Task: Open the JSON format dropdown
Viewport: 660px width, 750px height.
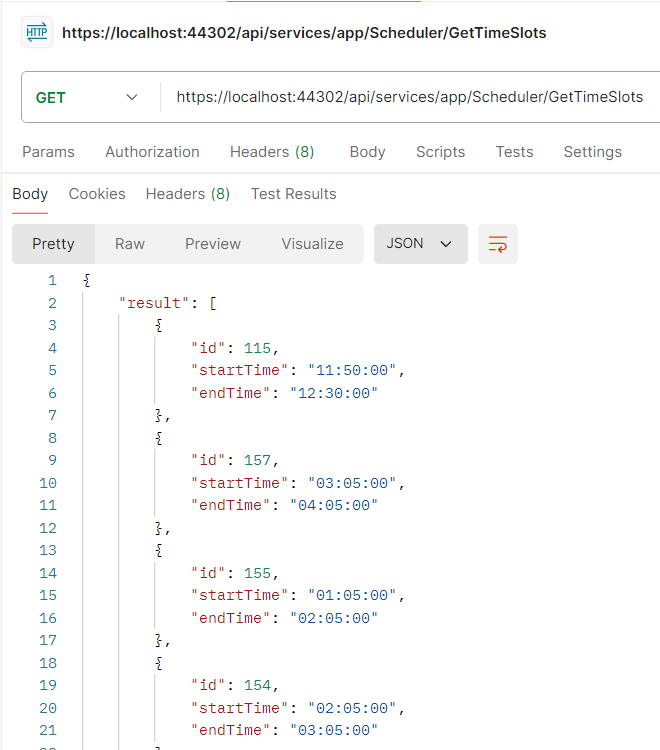Action: coord(420,244)
